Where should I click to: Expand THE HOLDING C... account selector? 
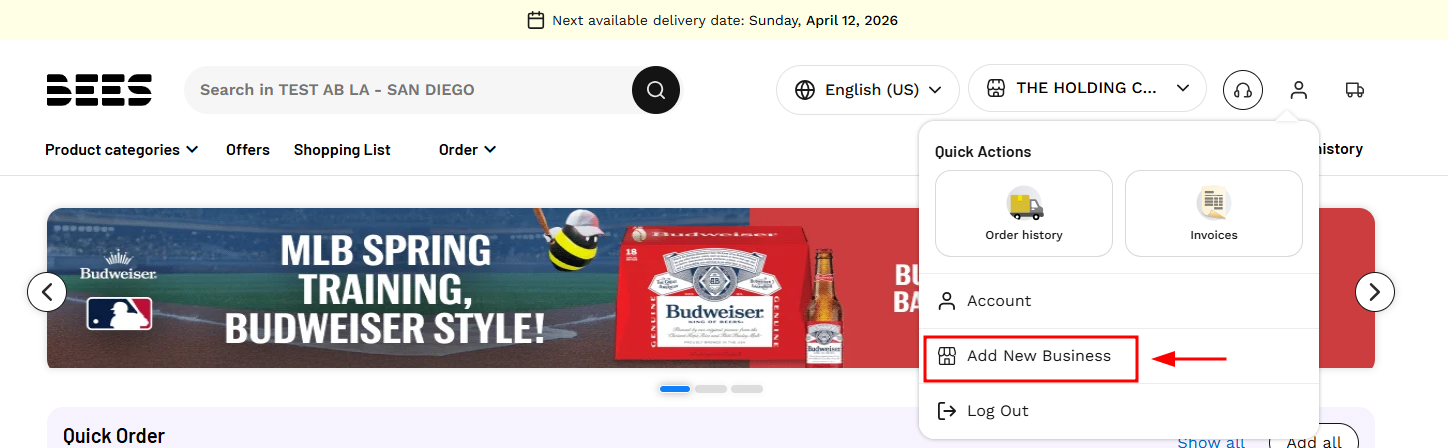[x=1087, y=88]
